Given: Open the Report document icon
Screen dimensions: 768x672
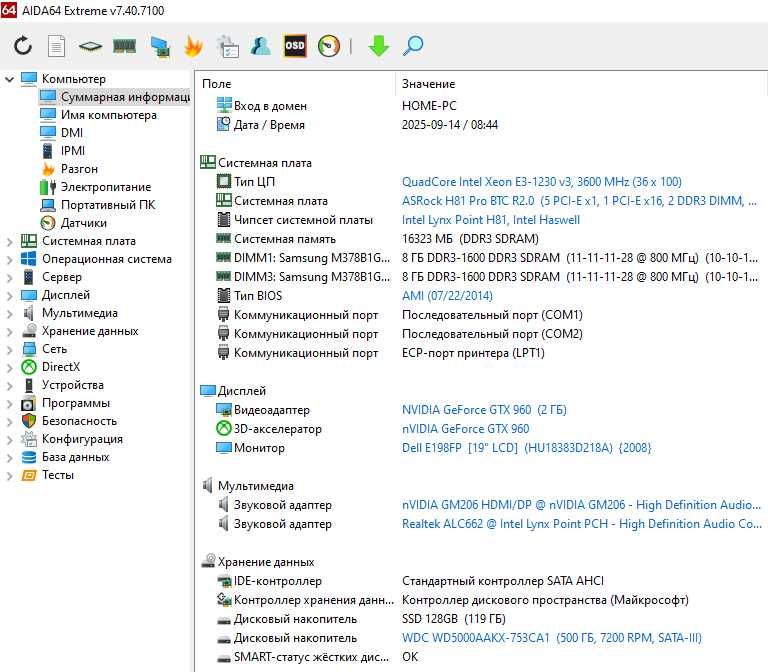Looking at the screenshot, I should tap(56, 46).
